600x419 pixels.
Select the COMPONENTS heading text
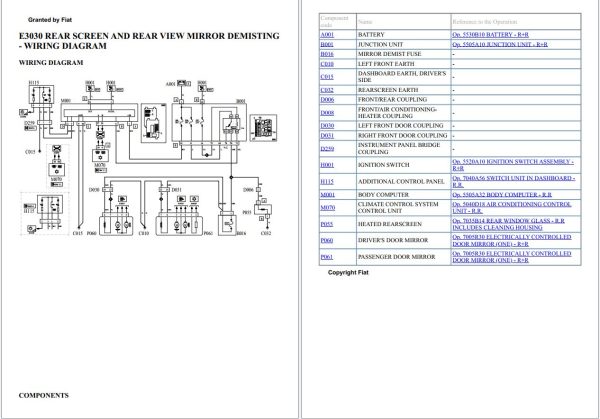[44, 396]
